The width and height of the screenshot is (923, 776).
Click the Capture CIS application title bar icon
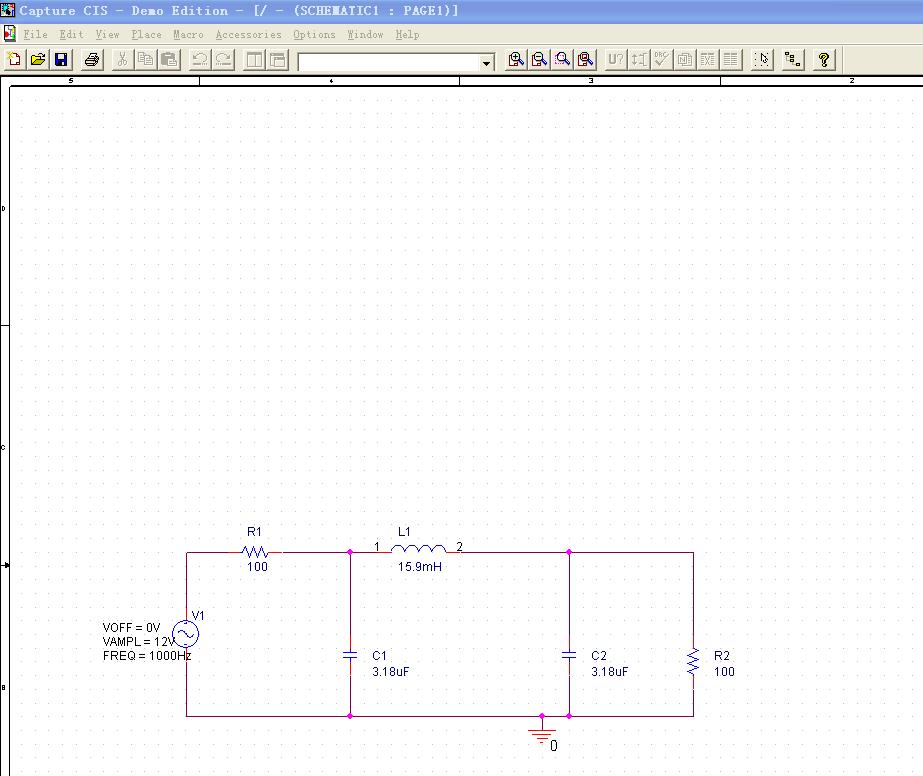point(8,9)
